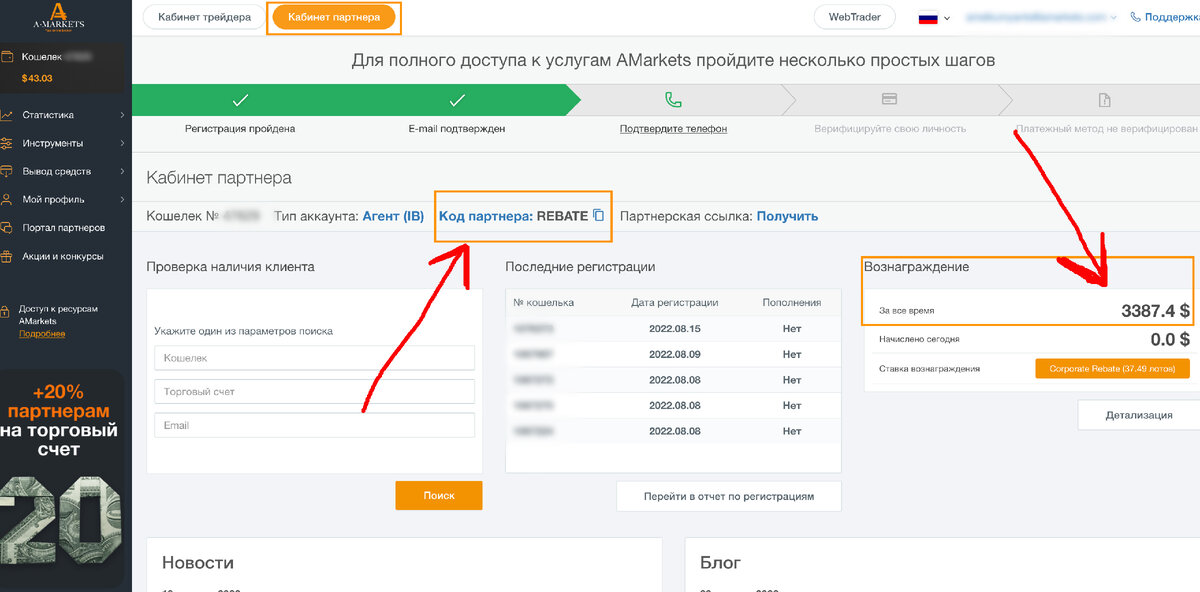The height and width of the screenshot is (592, 1200).
Task: Open Портал партнеров in sidebar
Action: click(64, 228)
